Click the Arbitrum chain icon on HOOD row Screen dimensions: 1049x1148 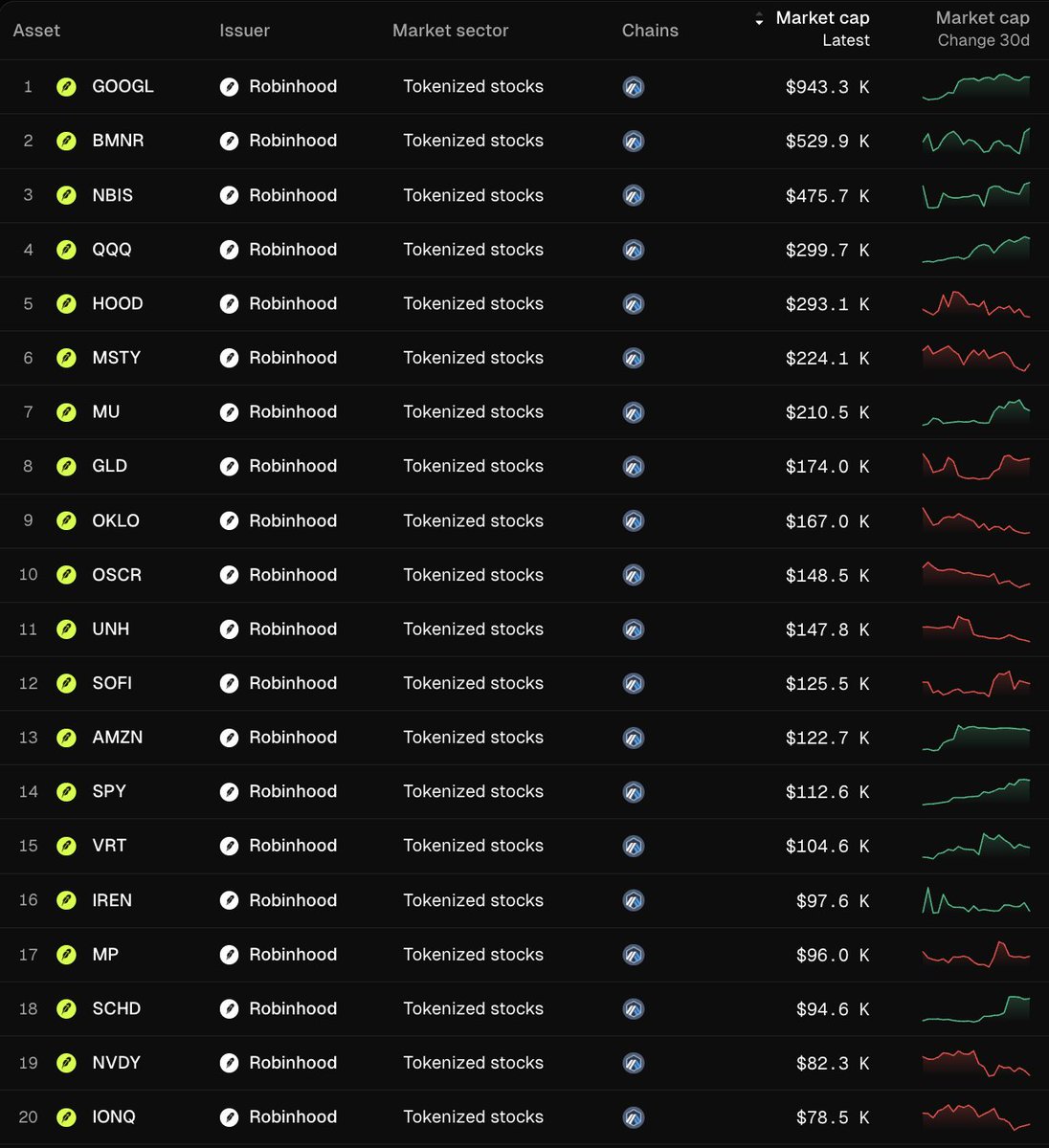click(634, 303)
